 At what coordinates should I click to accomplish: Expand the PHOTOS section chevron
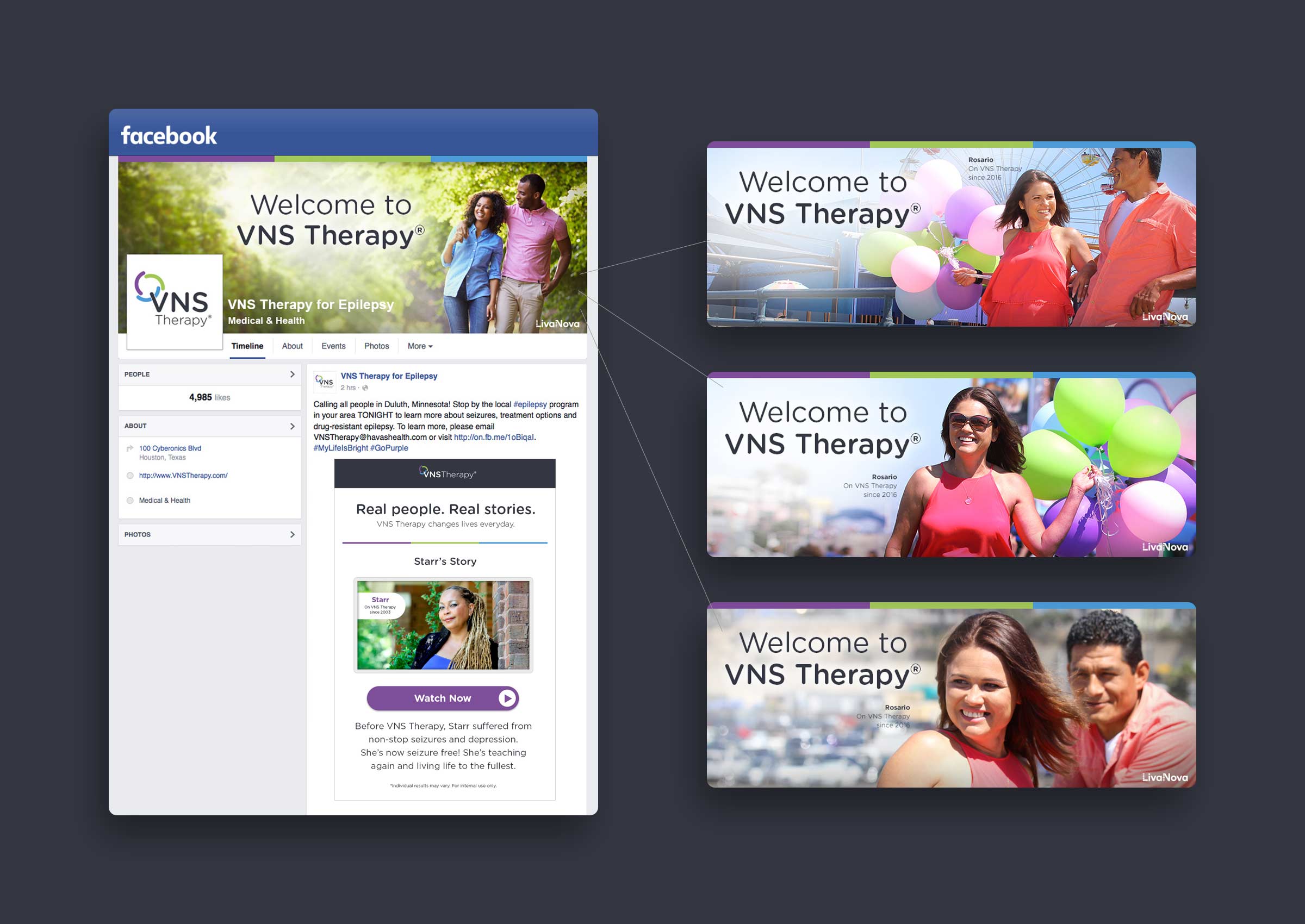293,534
